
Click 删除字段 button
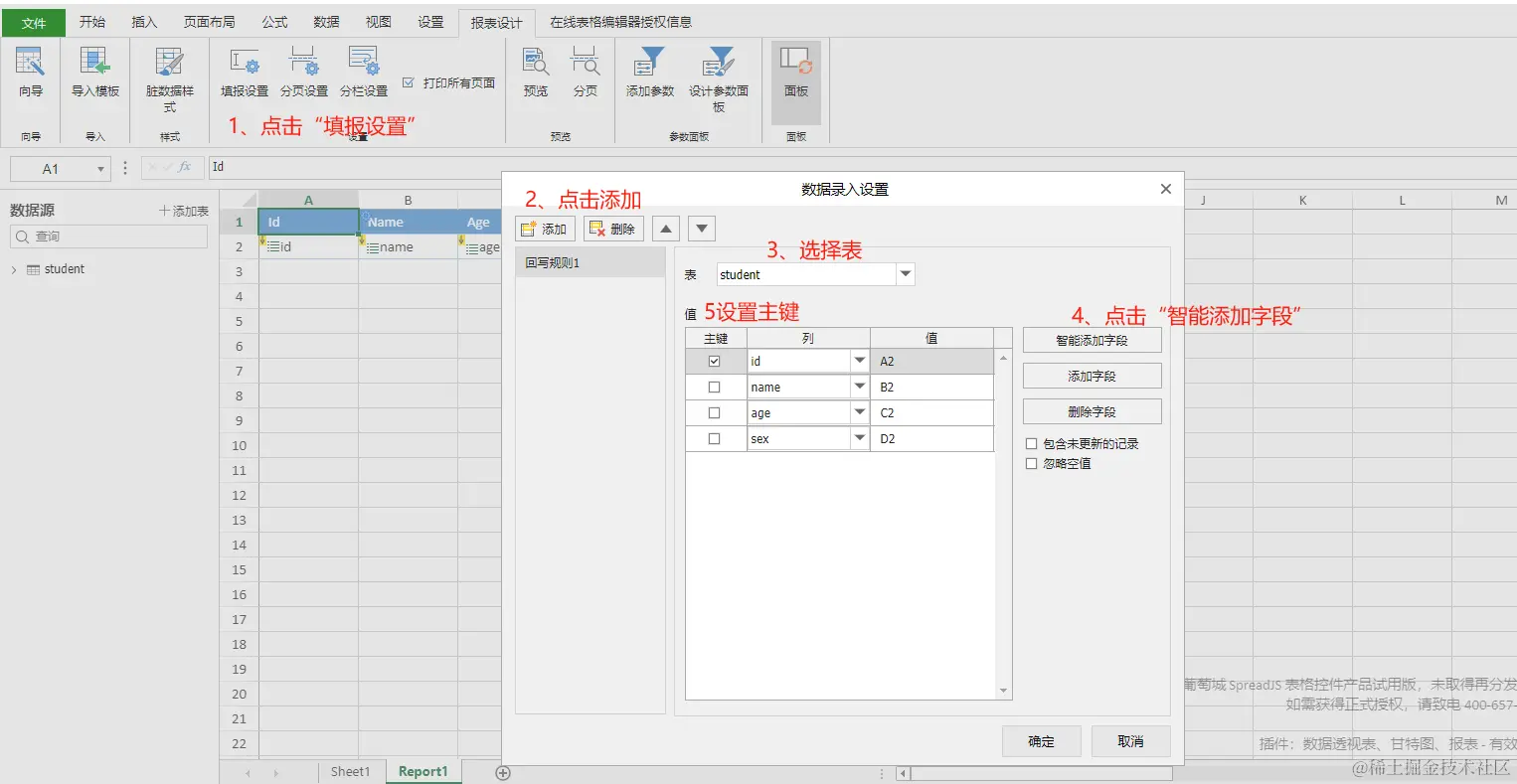(x=1092, y=411)
